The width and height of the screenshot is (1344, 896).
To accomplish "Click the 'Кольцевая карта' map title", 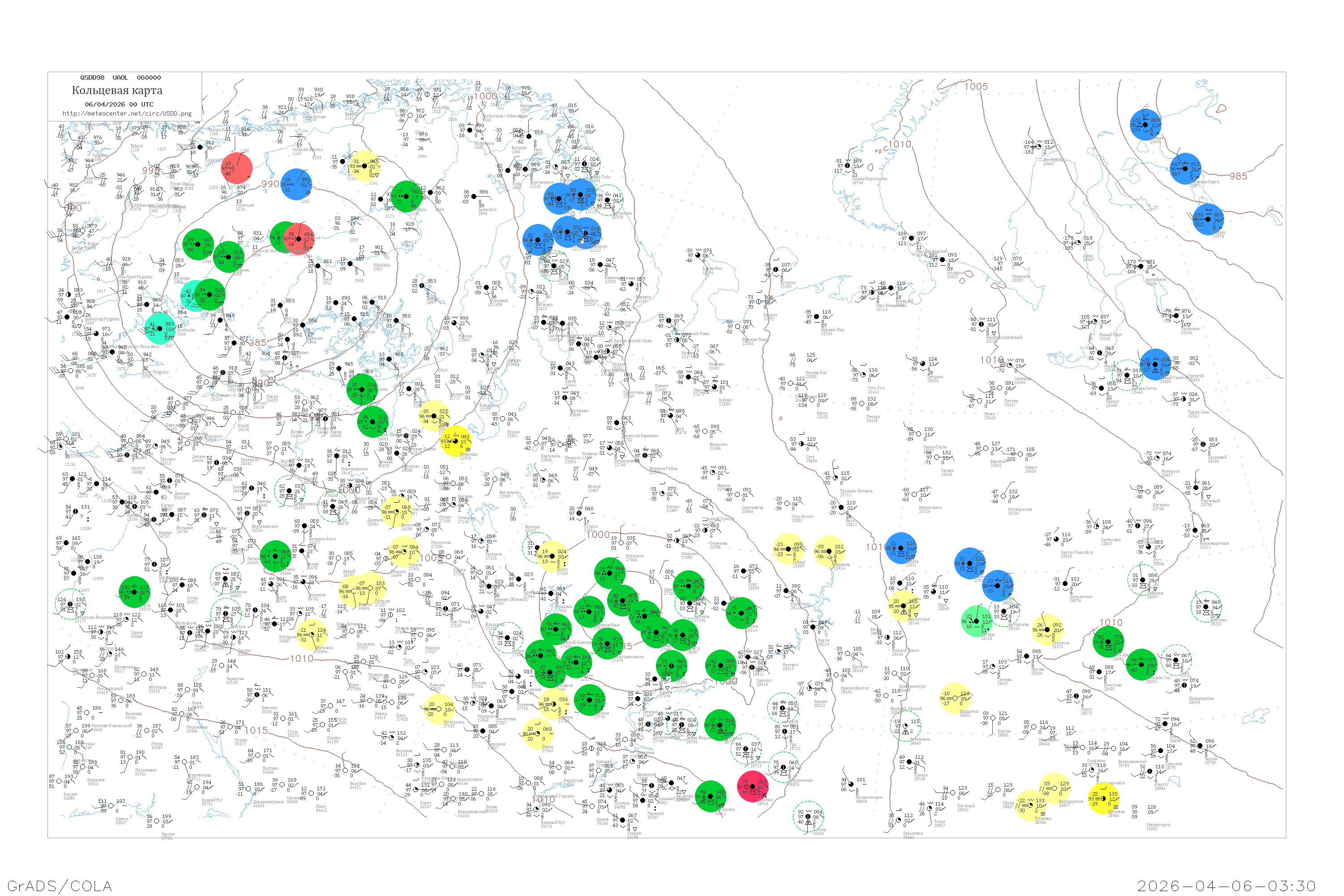I will point(117,90).
